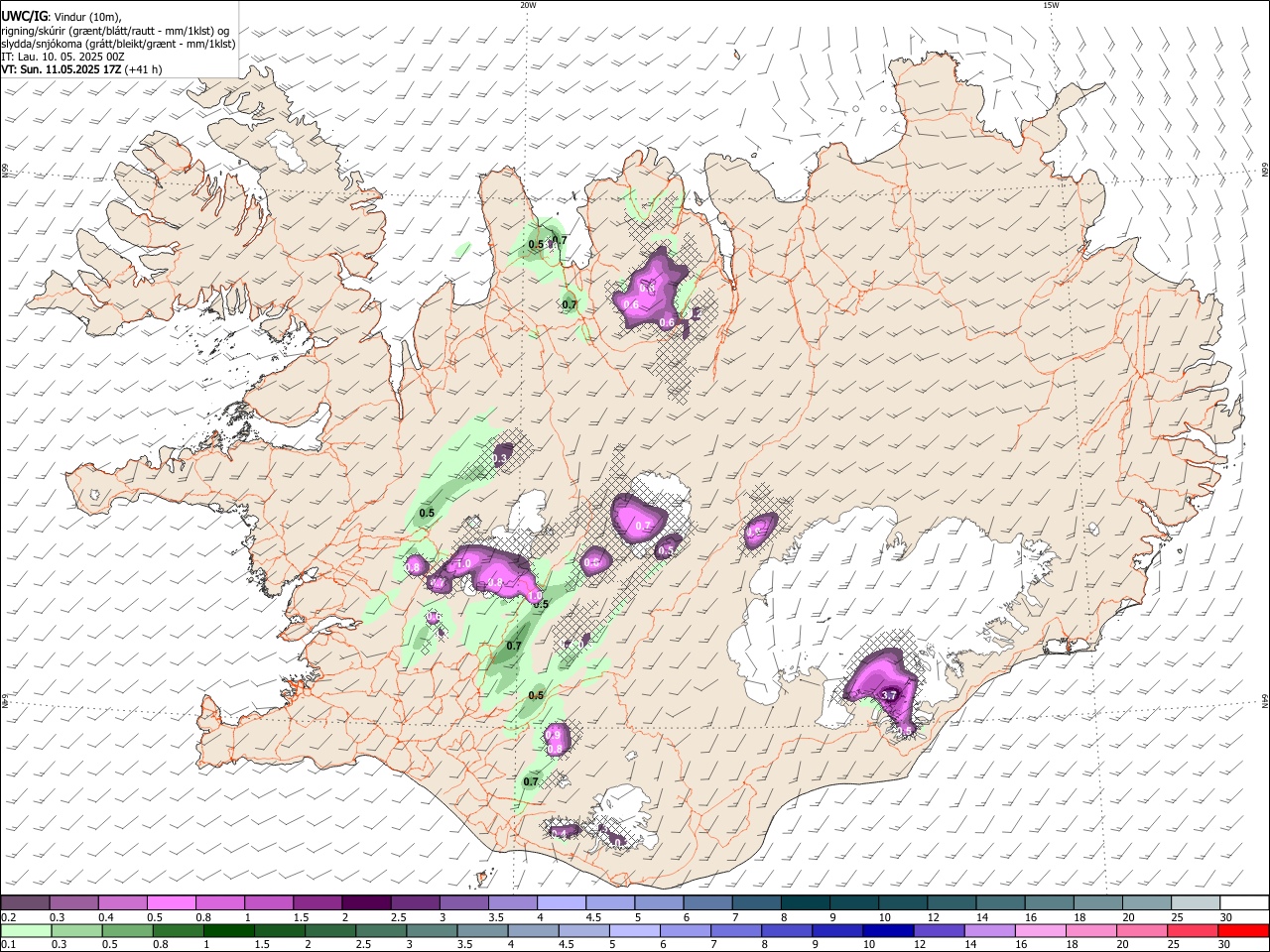The image size is (1270, 952).
Task: Pick the lower-row swatch starting at 2.5
Action: tap(380, 930)
